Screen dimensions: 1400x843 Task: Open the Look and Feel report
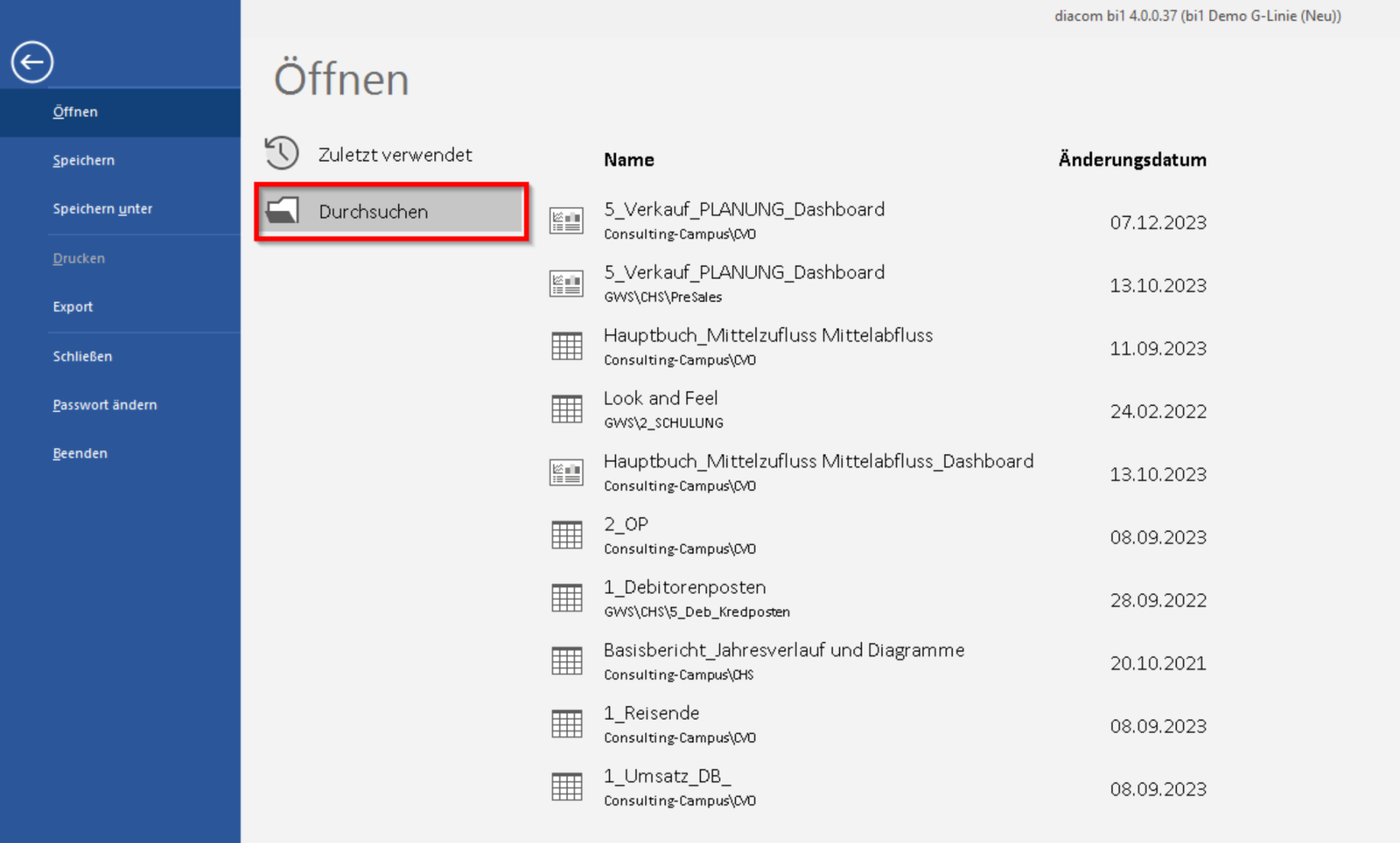pos(878,410)
